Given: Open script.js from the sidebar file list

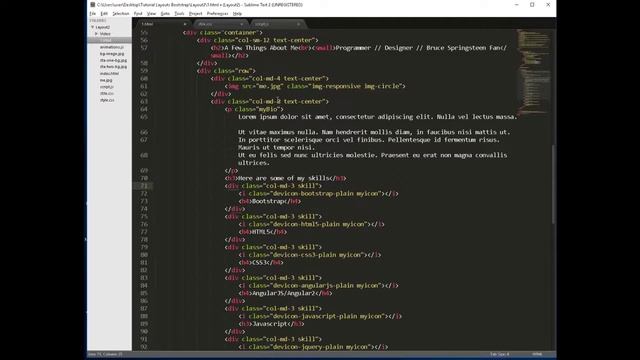Looking at the screenshot, I should point(107,87).
